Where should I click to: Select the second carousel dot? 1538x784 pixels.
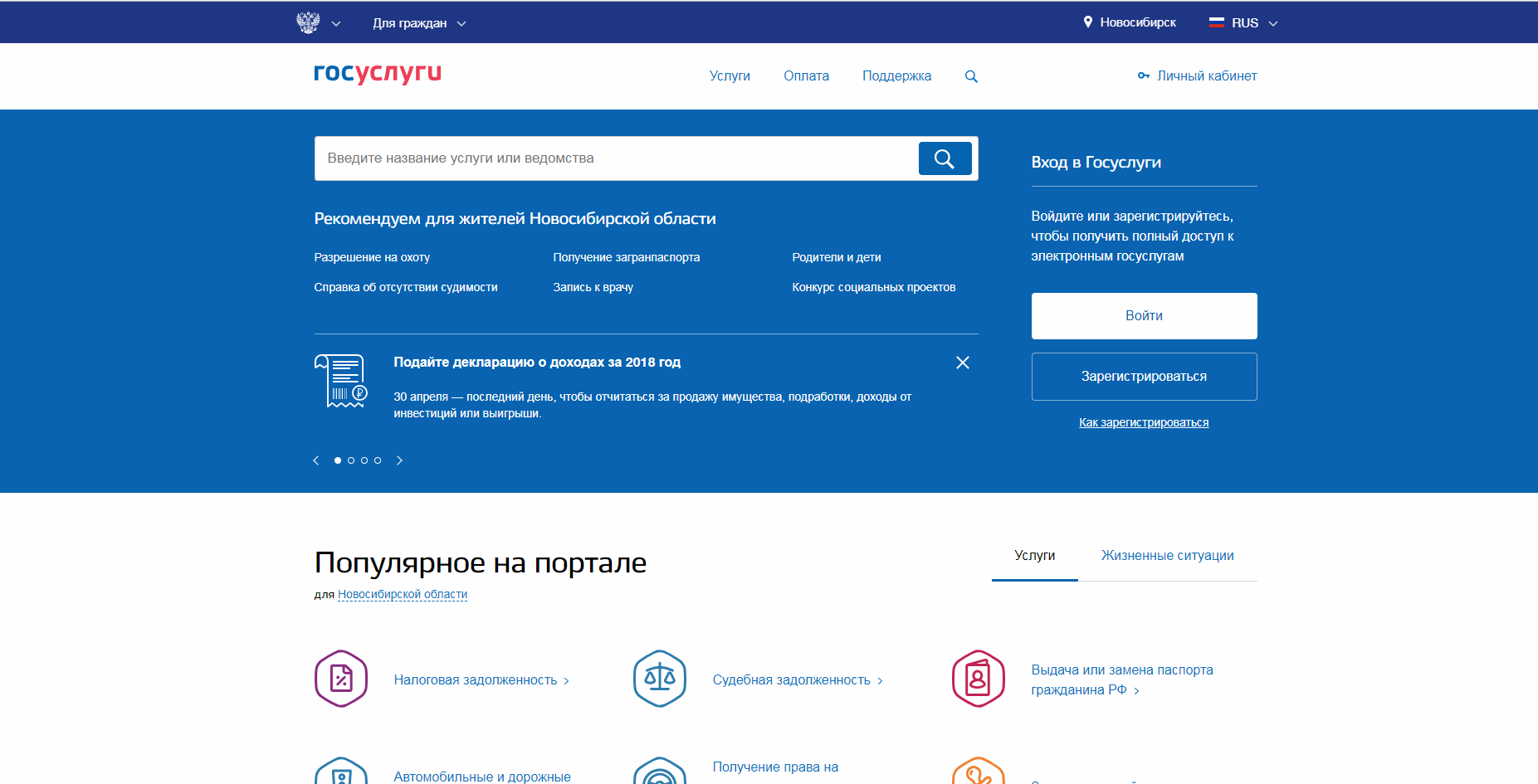click(351, 460)
